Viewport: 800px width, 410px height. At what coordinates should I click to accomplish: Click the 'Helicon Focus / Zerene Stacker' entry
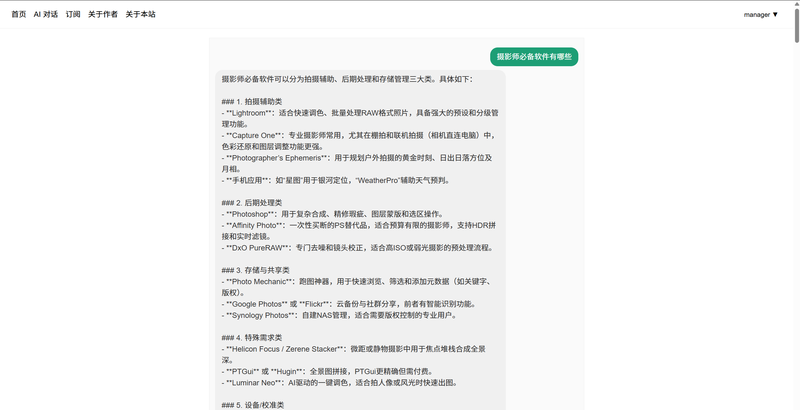(354, 354)
